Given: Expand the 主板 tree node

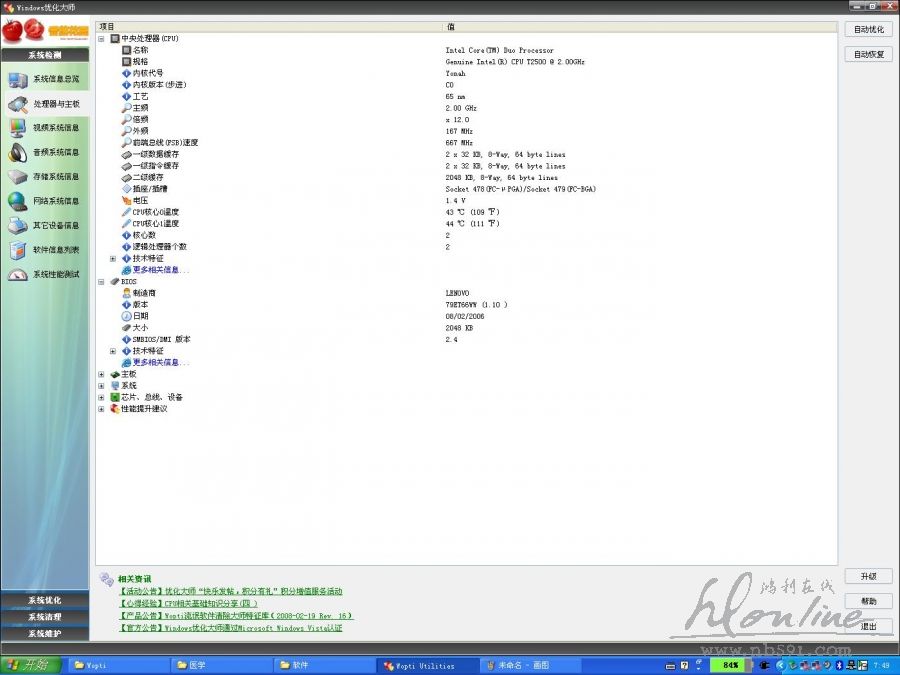Looking at the screenshot, I should pyautogui.click(x=101, y=374).
